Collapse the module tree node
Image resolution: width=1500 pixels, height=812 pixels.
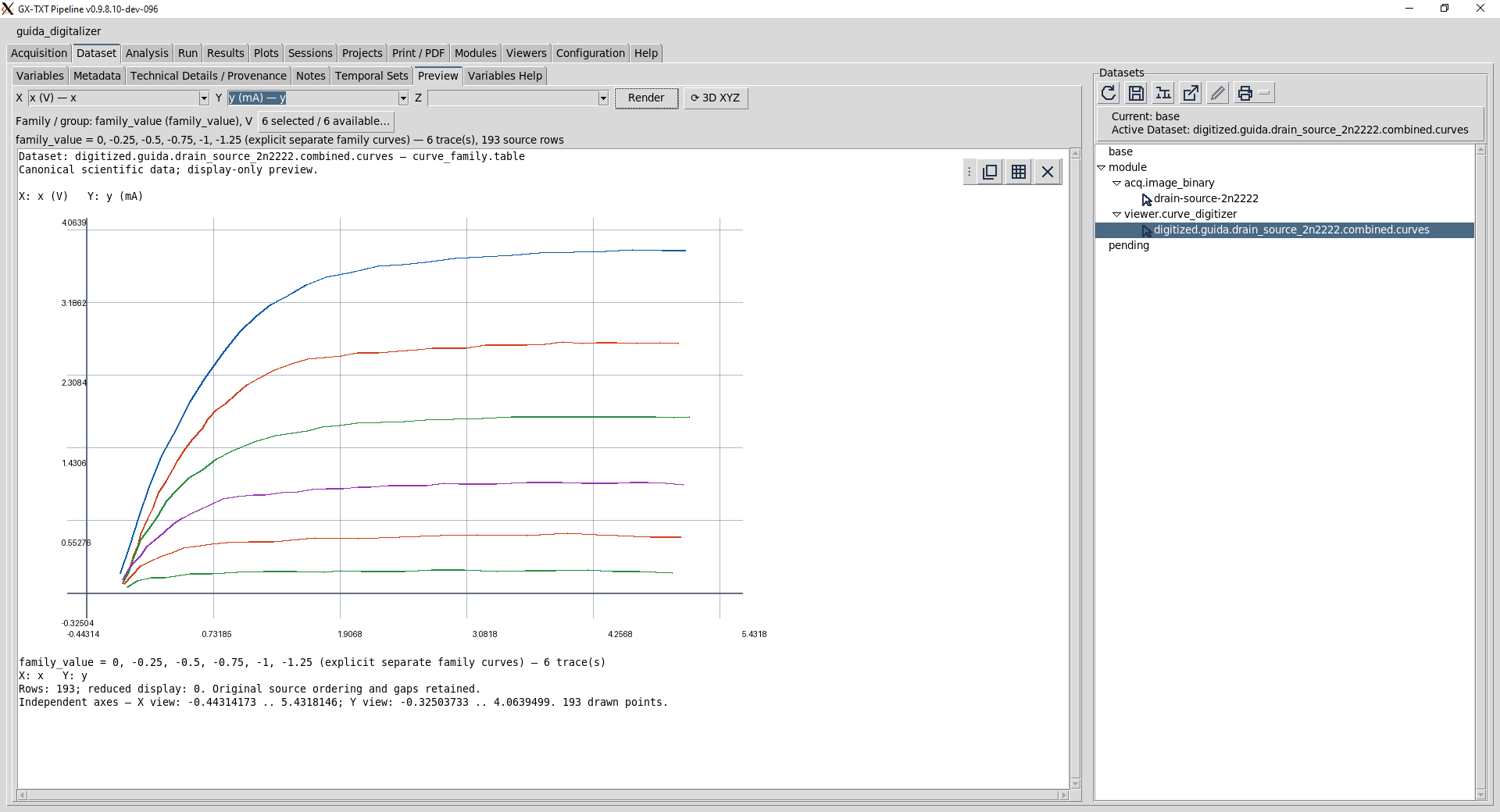(x=1102, y=168)
